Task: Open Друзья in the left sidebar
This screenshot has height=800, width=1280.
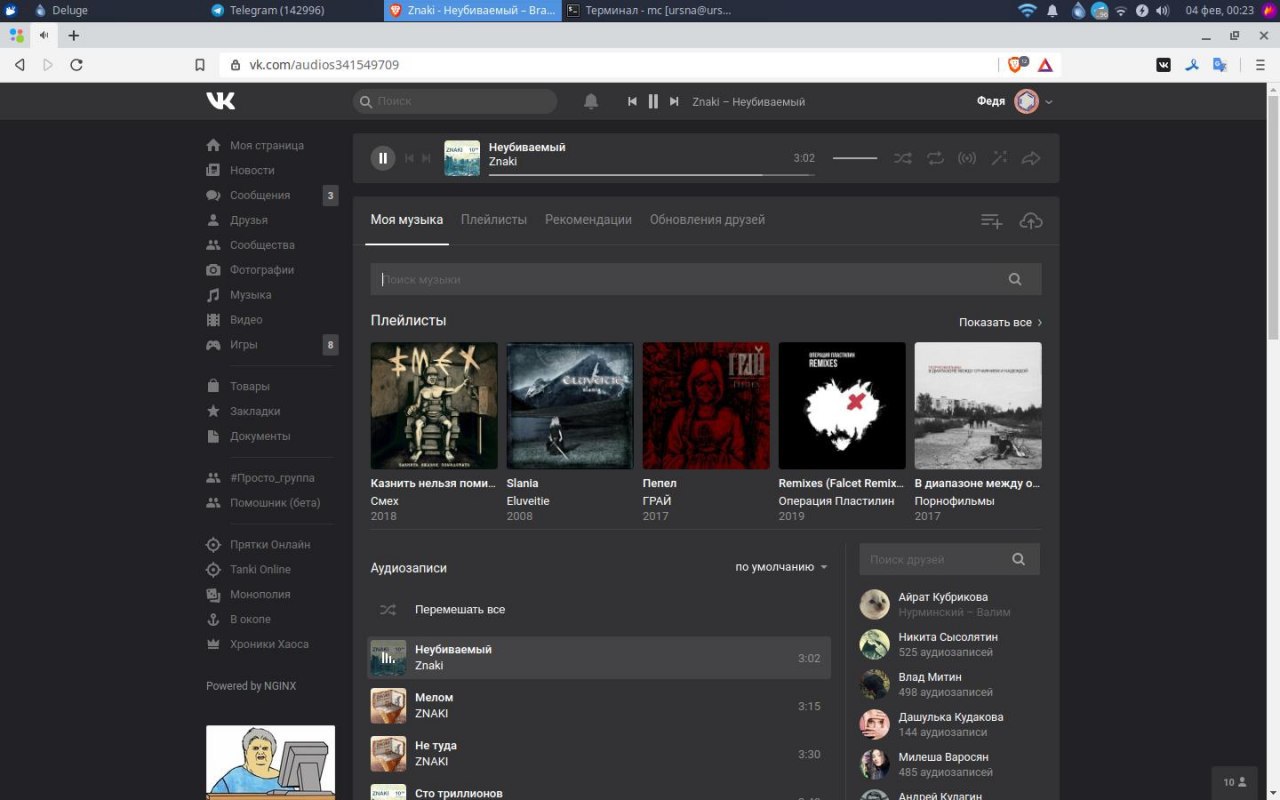Action: [x=249, y=221]
